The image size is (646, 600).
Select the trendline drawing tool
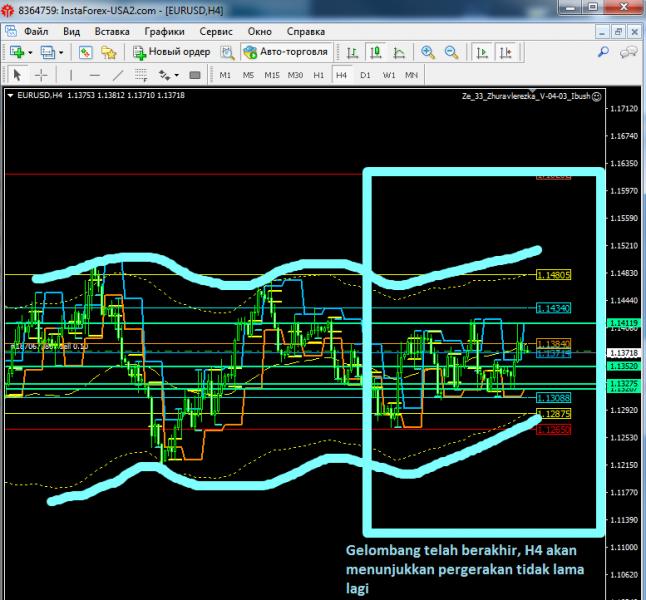[x=118, y=75]
